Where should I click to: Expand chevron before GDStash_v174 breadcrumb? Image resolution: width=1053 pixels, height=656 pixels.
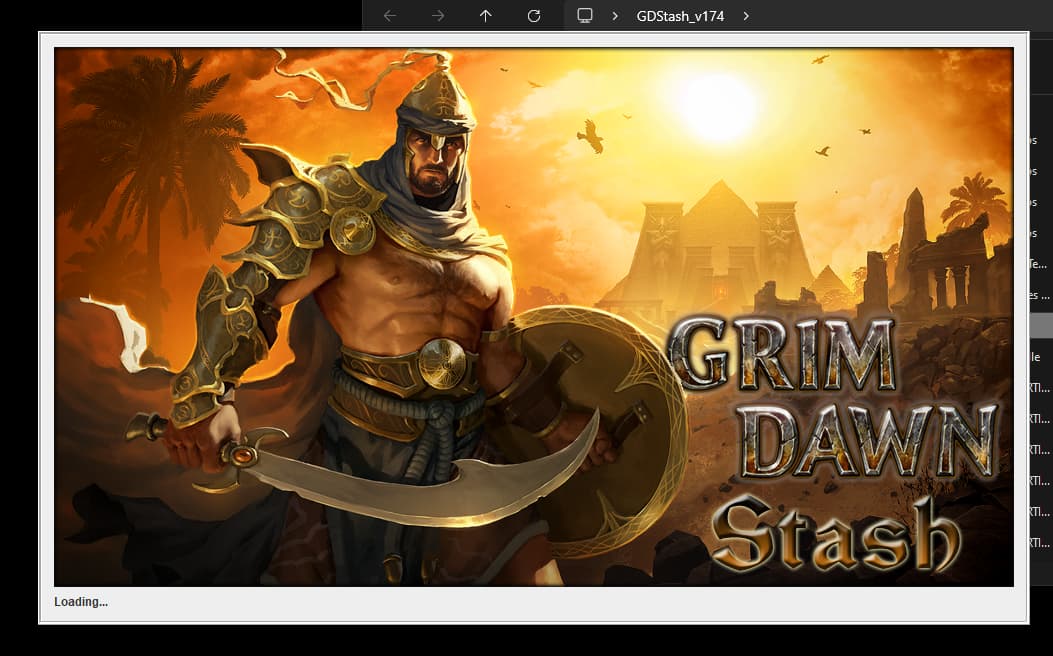point(615,15)
